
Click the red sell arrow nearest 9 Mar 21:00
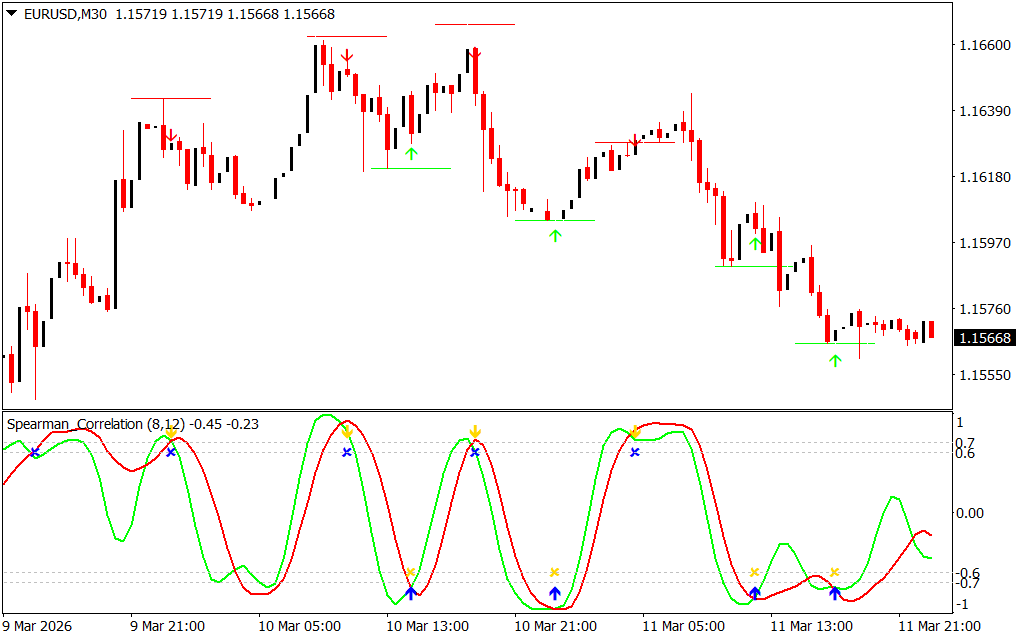click(x=171, y=135)
